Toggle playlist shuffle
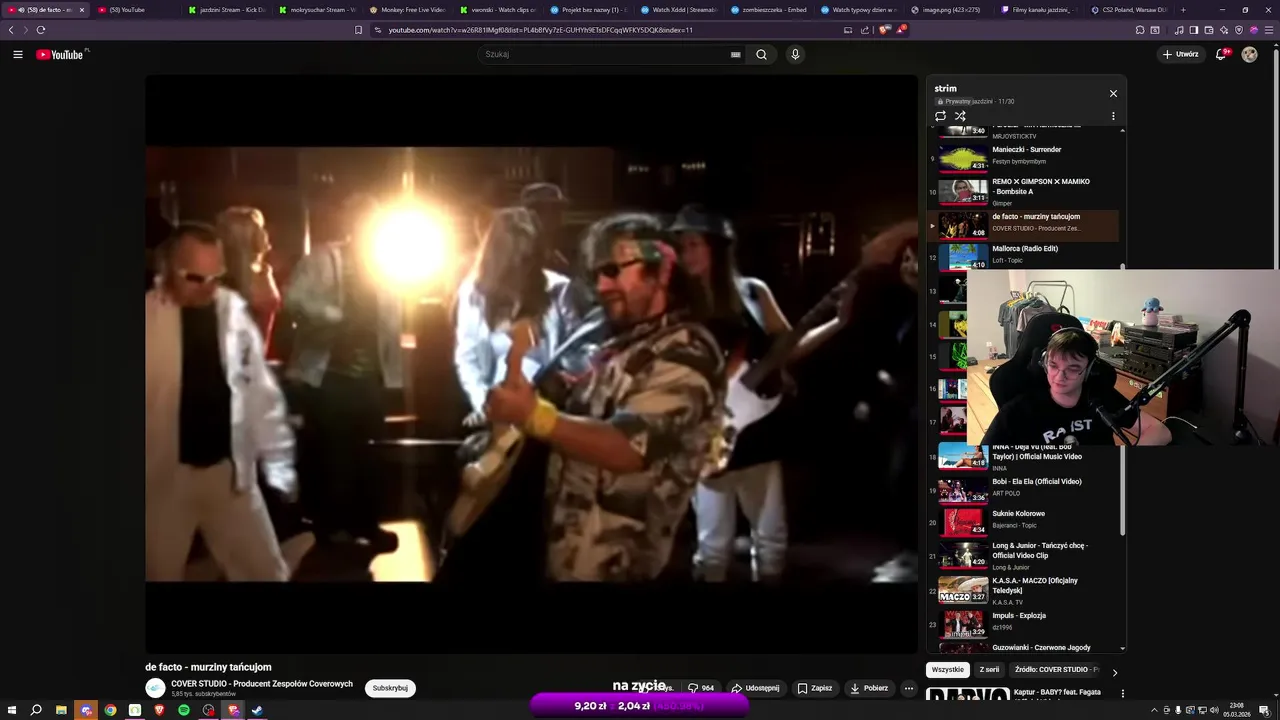The width and height of the screenshot is (1280, 720). coord(960,116)
